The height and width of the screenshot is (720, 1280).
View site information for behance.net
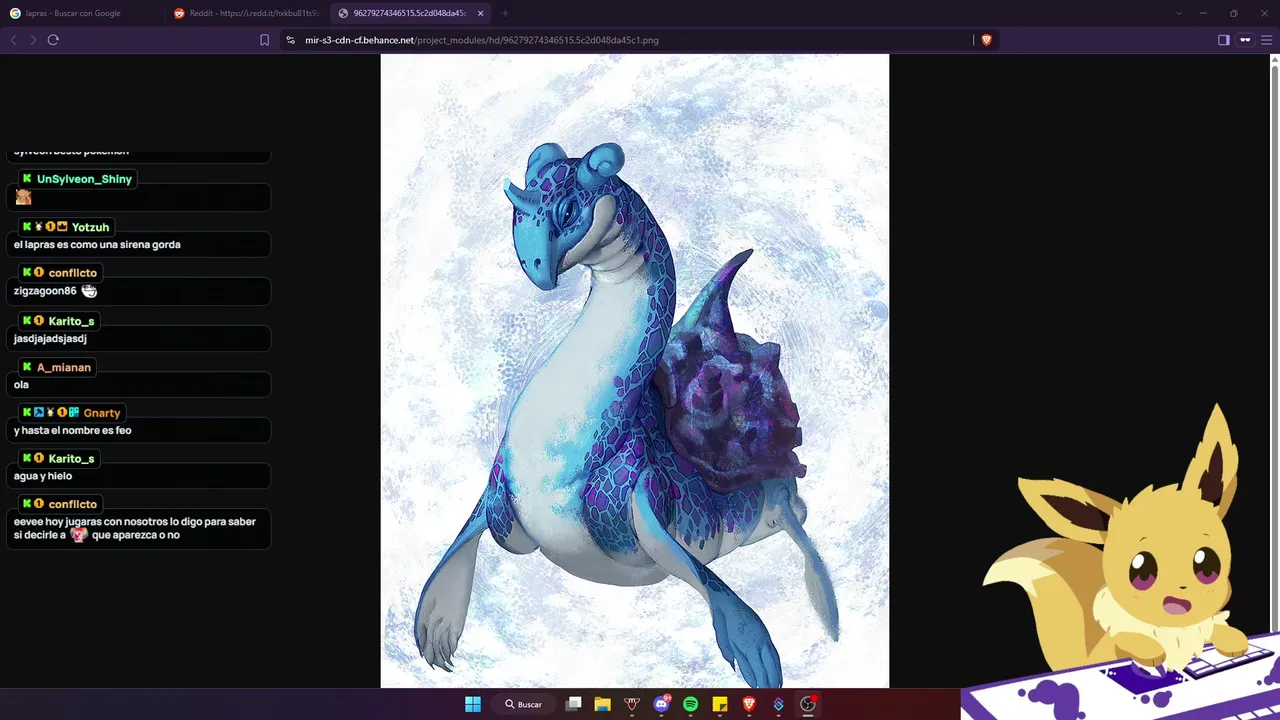290,40
